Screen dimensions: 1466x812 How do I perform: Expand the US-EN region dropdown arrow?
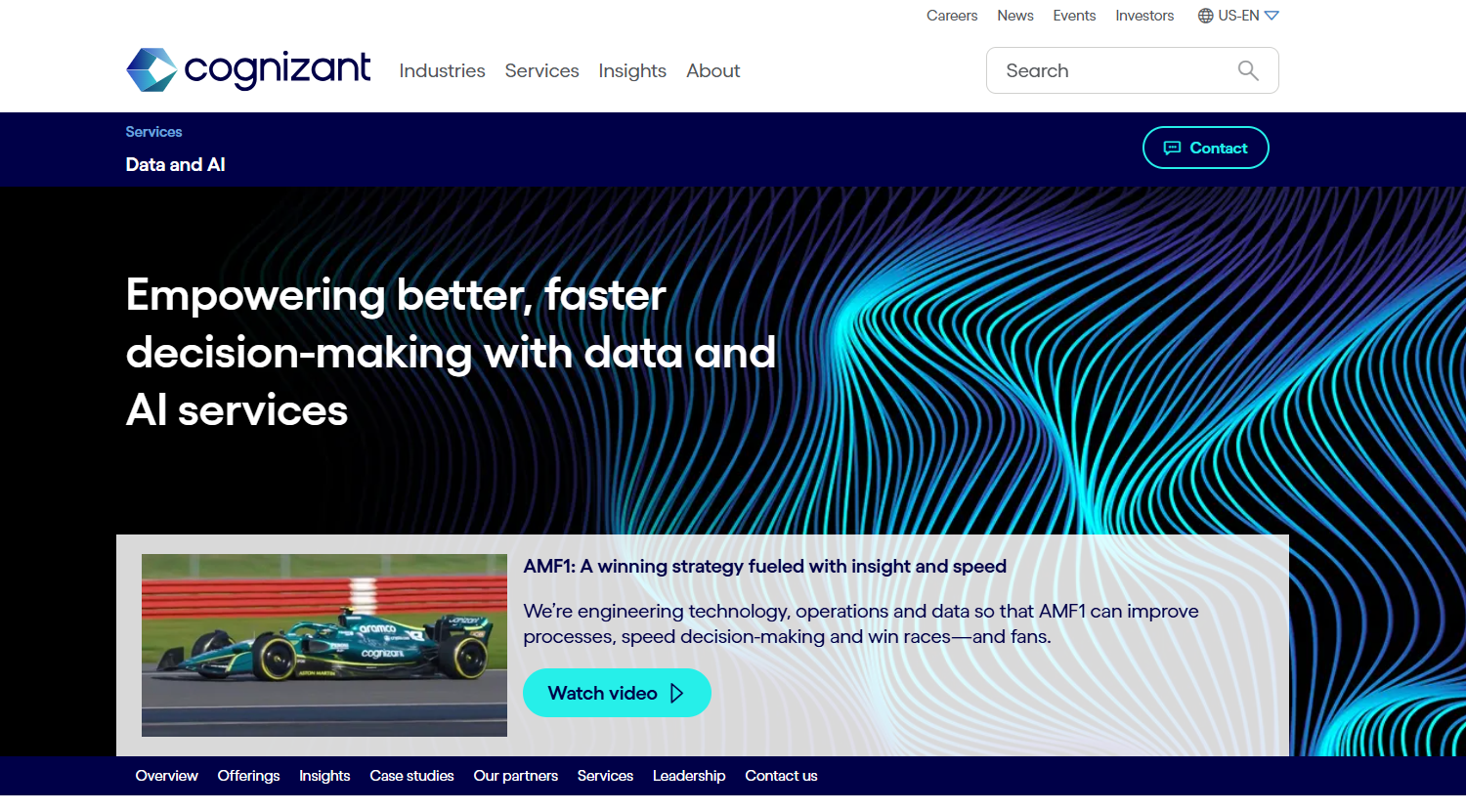point(1272,16)
